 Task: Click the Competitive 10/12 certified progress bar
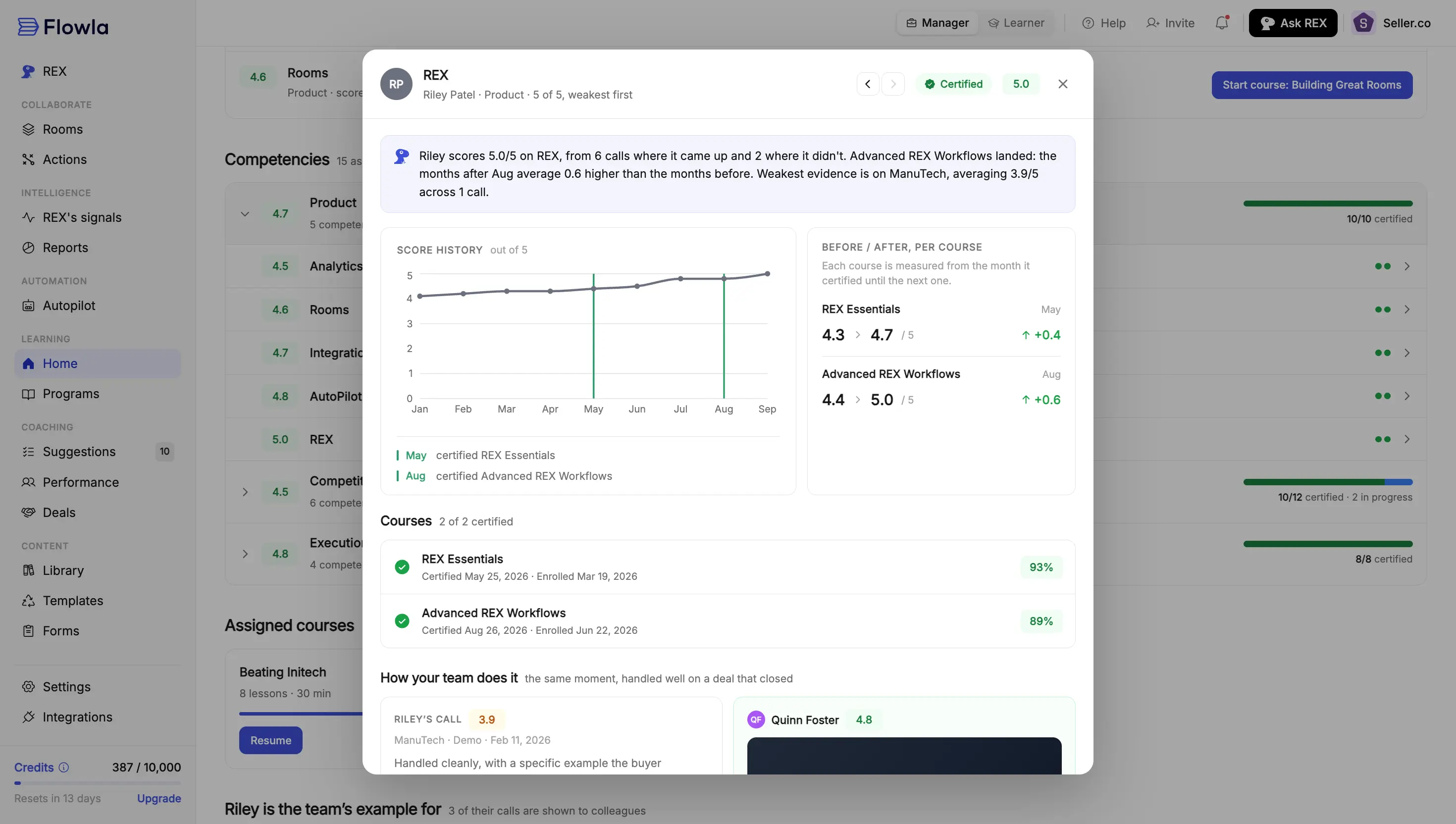point(1328,482)
